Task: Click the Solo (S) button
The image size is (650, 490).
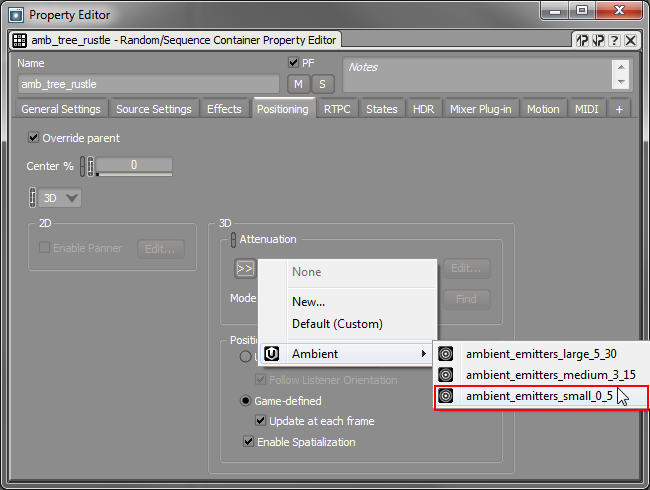Action: coord(321,84)
